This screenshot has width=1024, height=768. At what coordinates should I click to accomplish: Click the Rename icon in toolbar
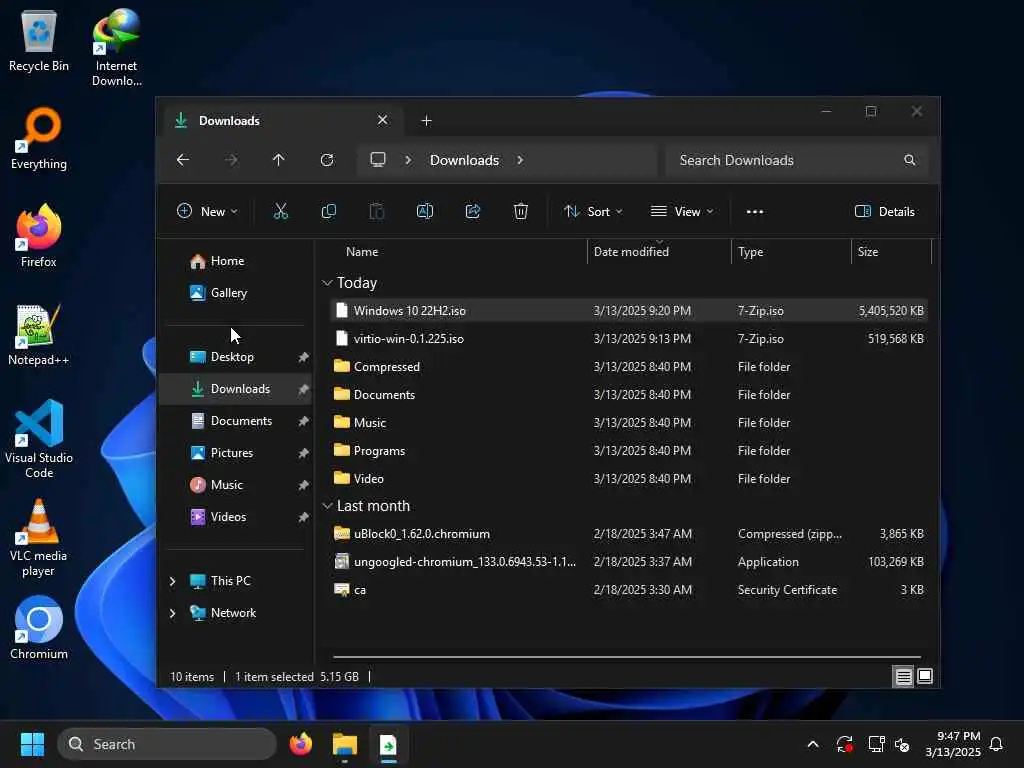(x=424, y=211)
